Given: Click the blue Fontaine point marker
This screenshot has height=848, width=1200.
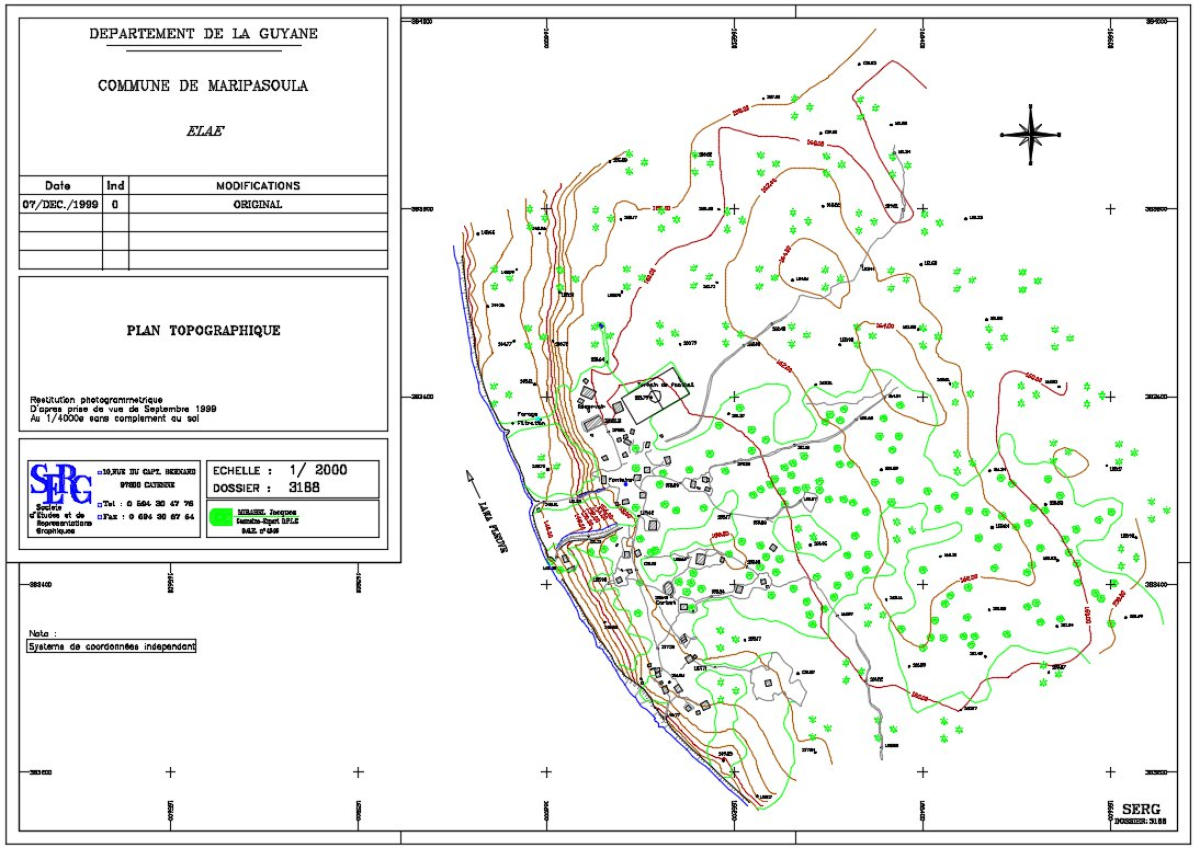Looking at the screenshot, I should (626, 483).
